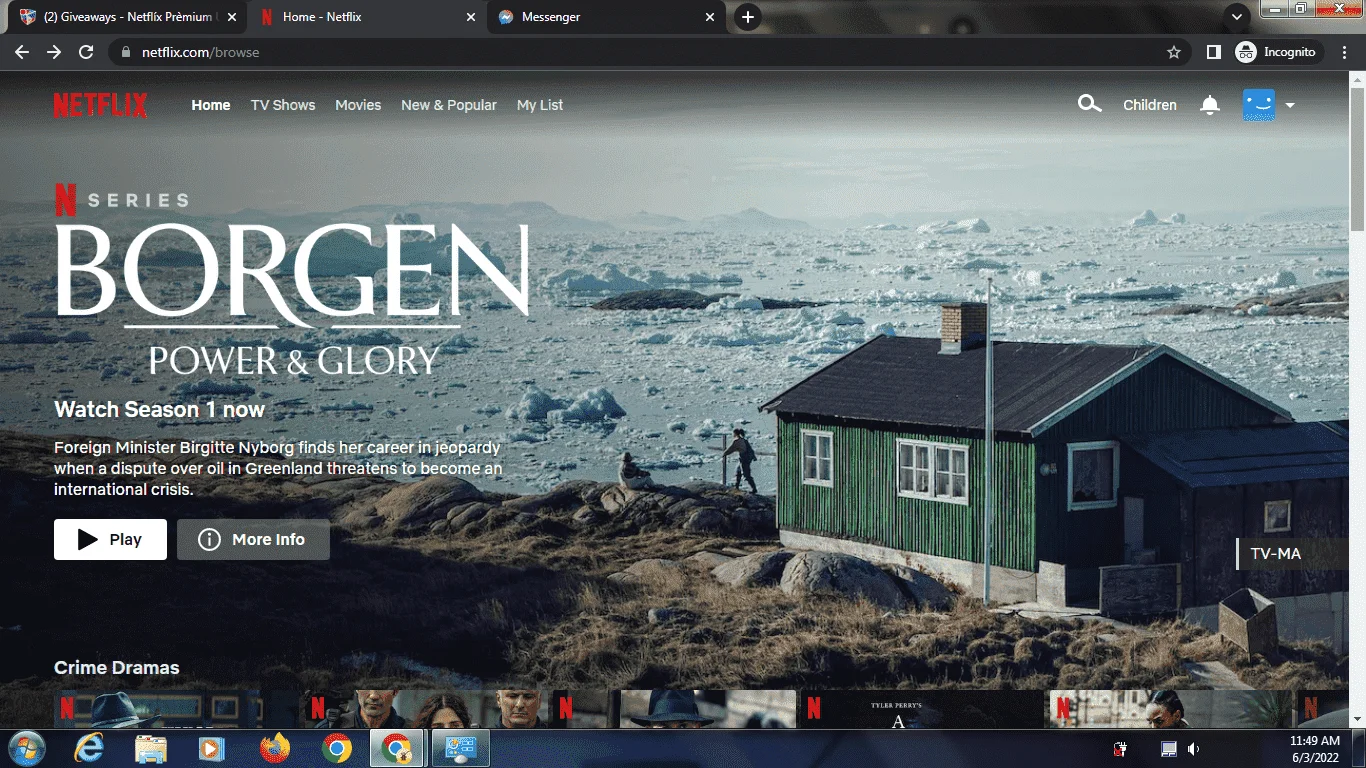This screenshot has height=768, width=1366.
Task: Open the Chrome three-dot menu
Action: pyautogui.click(x=1345, y=52)
